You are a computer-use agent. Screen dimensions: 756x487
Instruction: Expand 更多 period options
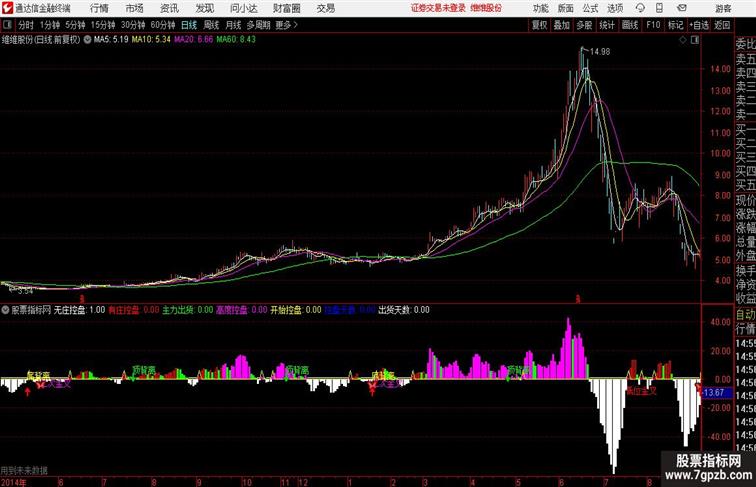[x=287, y=25]
